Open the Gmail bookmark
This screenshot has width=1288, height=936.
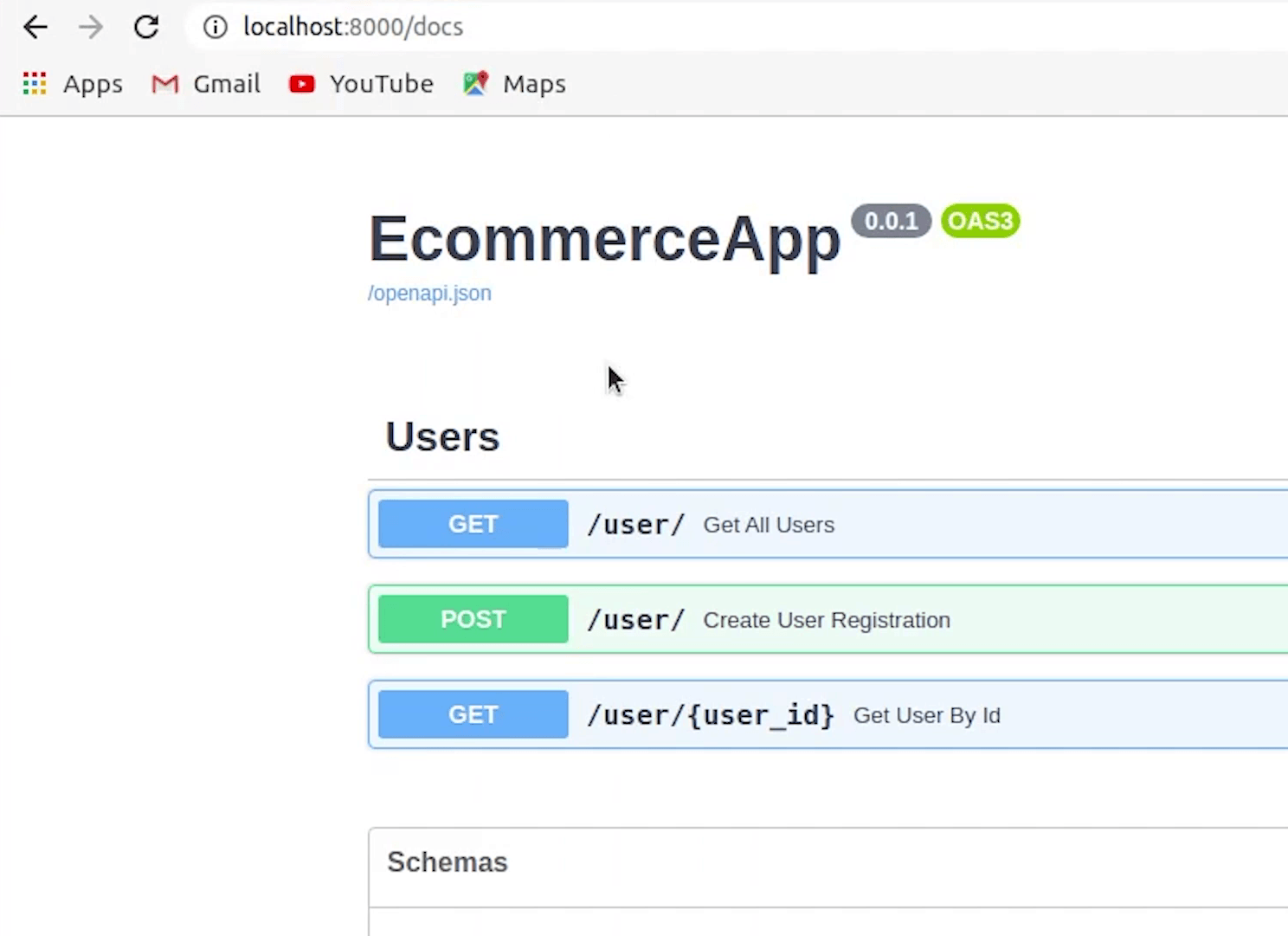206,84
